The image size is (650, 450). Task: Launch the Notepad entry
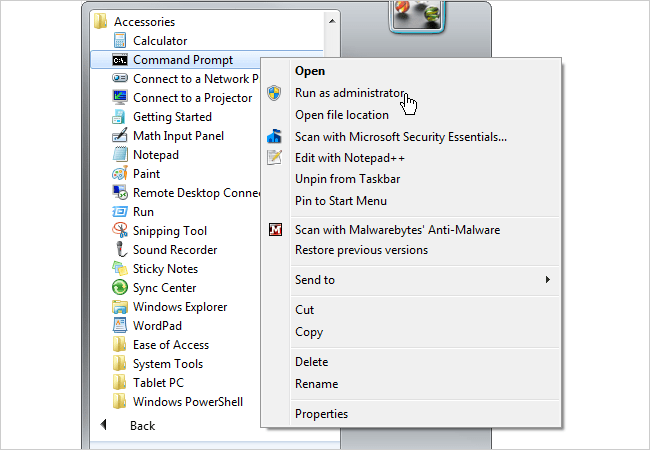pyautogui.click(x=156, y=155)
